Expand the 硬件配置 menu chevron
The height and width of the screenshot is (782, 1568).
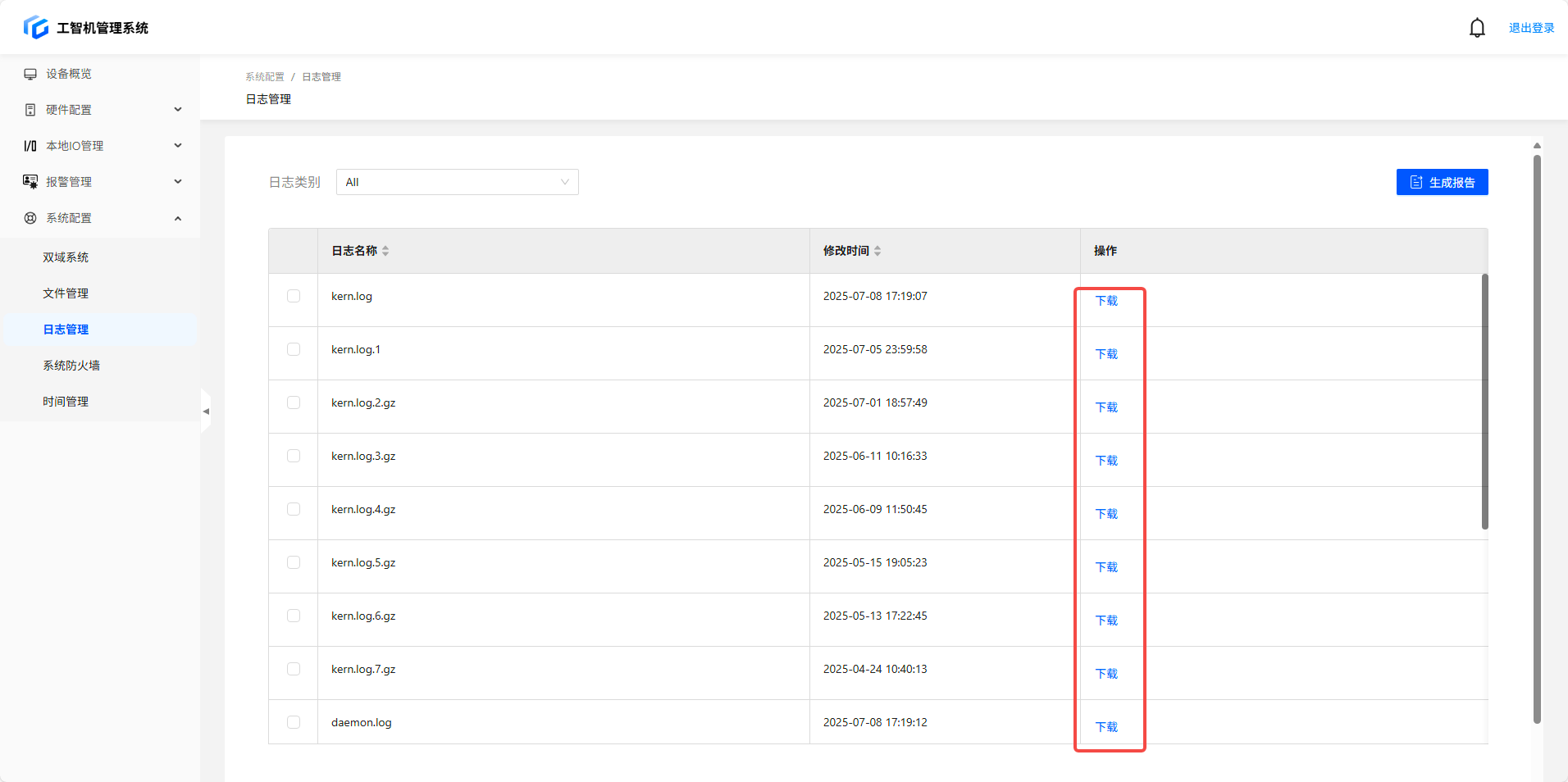(178, 110)
